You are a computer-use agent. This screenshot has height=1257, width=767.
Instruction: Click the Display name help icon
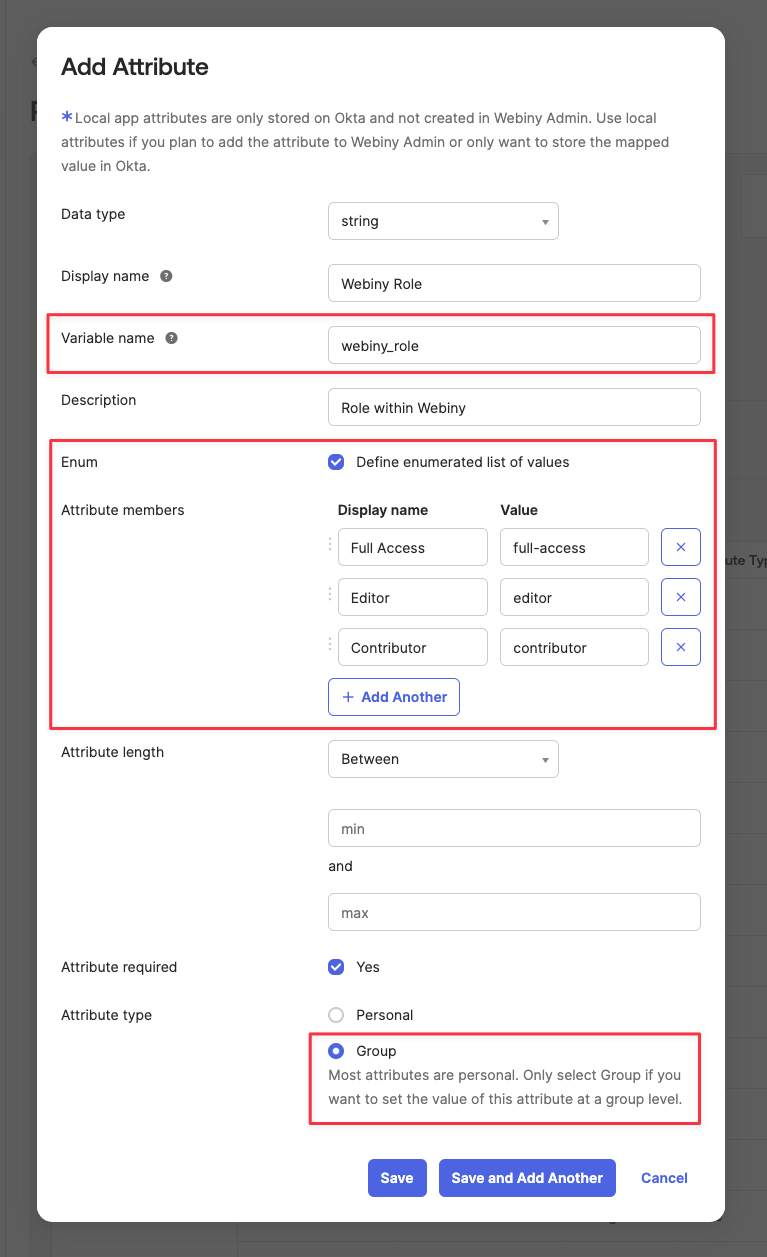pyautogui.click(x=166, y=276)
